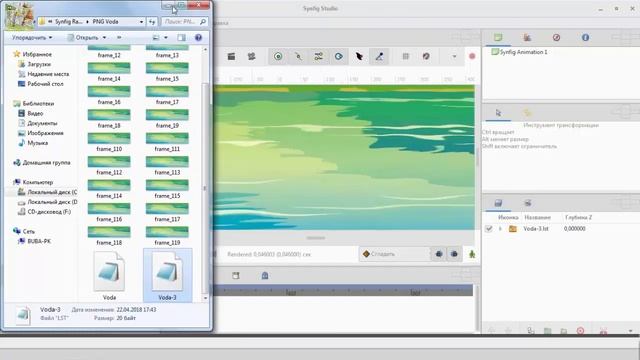Toggle animation mode green figure icon
Image resolution: width=640 pixels, height=360 pixels.
472,254
